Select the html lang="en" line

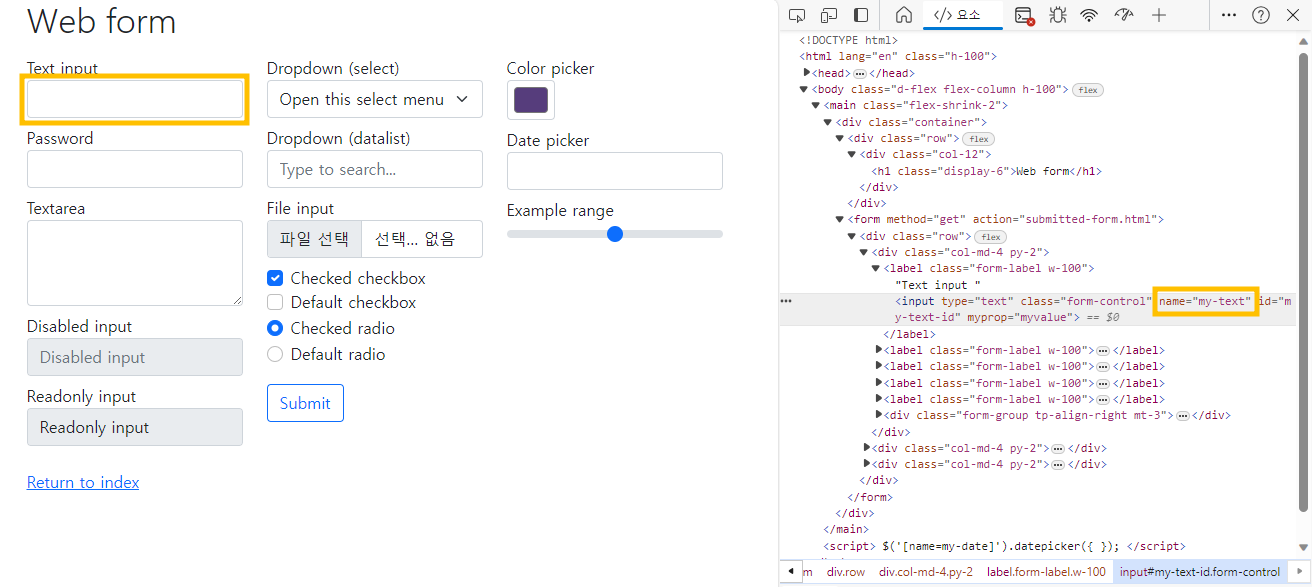pos(900,57)
